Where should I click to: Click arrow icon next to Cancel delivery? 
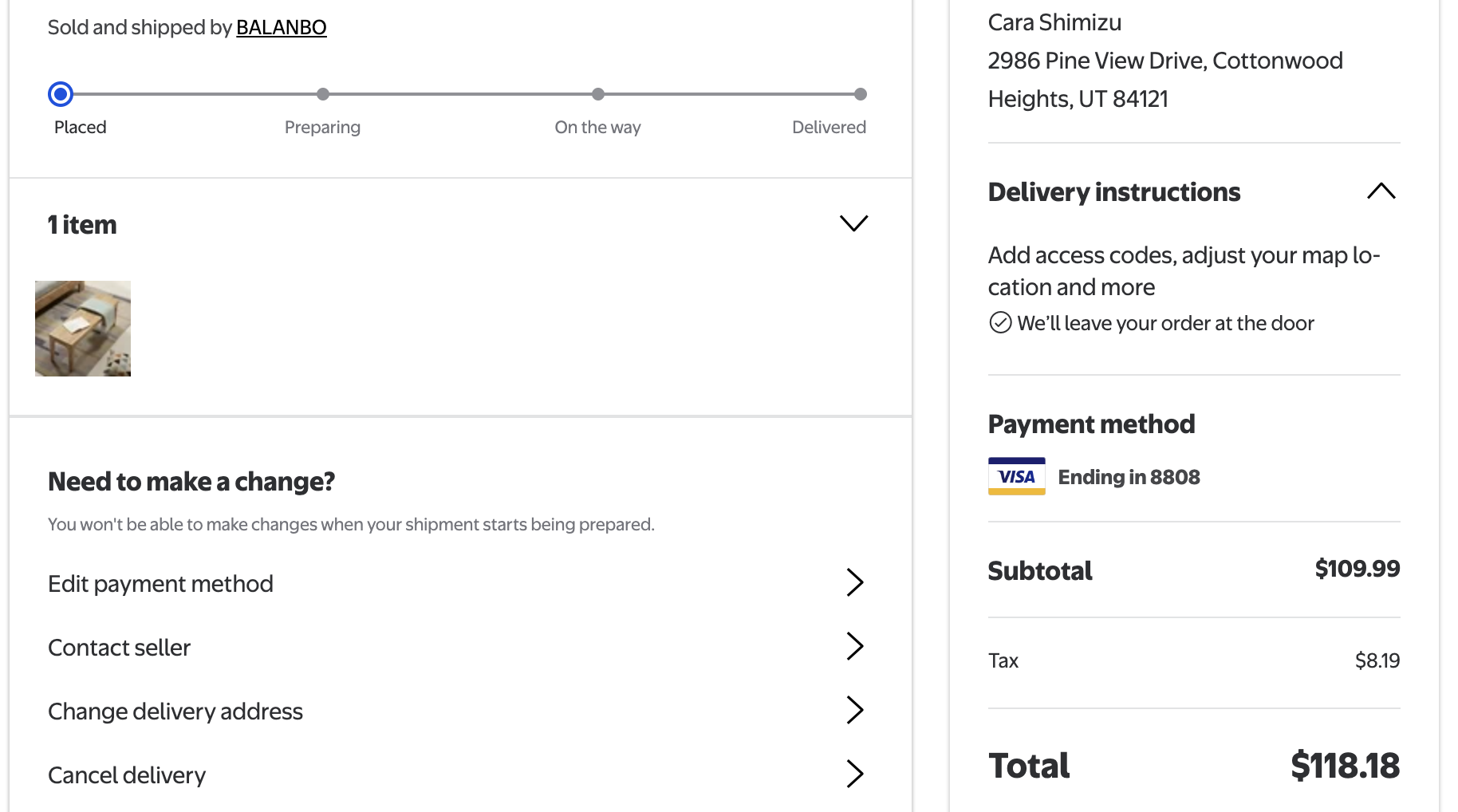pos(855,774)
